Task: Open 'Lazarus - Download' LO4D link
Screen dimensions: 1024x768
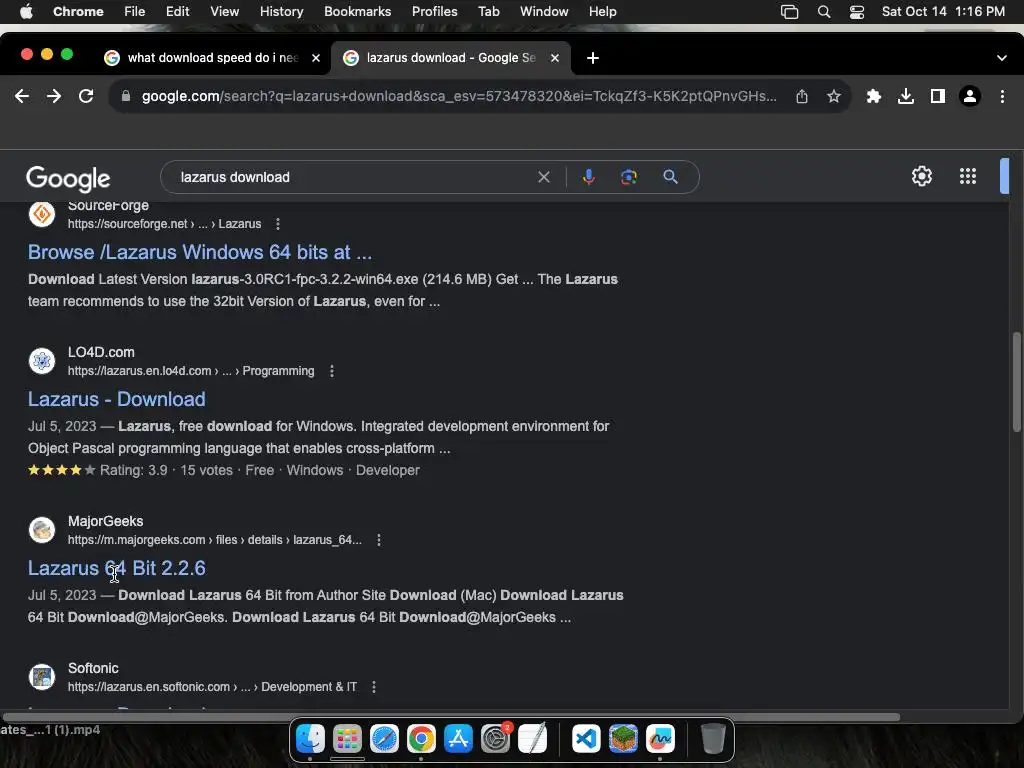Action: (116, 399)
